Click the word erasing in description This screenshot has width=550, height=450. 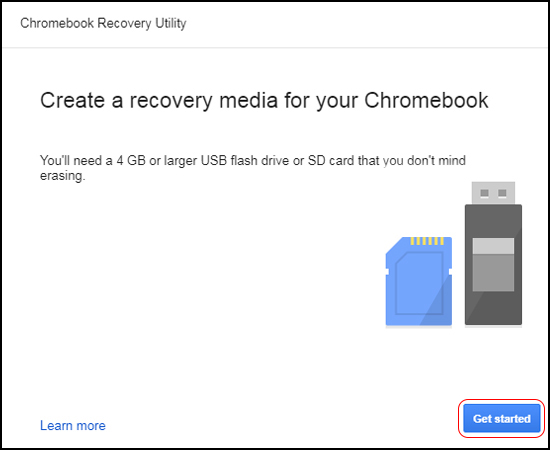click(x=63, y=176)
